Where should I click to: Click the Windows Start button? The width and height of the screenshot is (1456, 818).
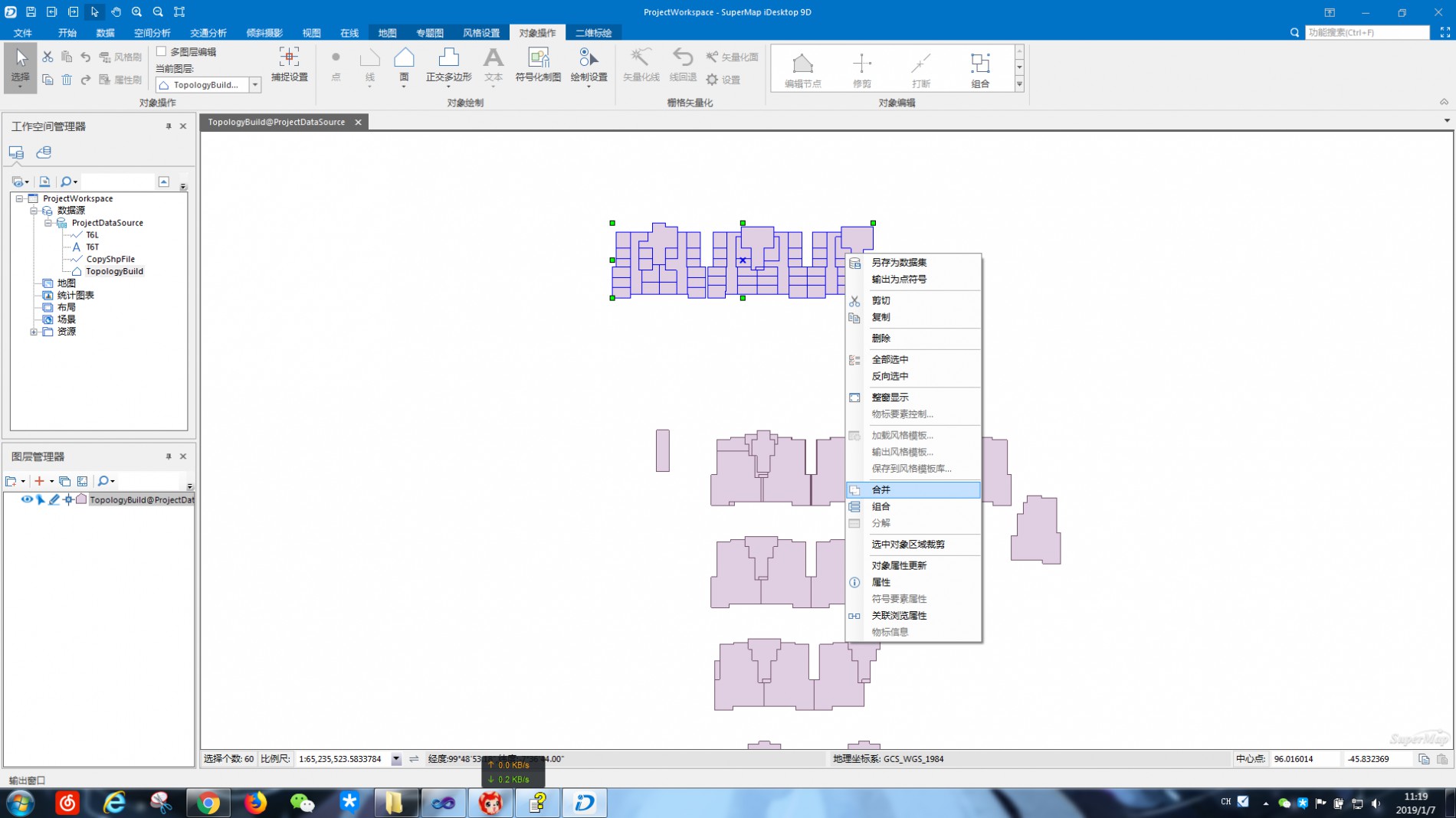point(21,803)
